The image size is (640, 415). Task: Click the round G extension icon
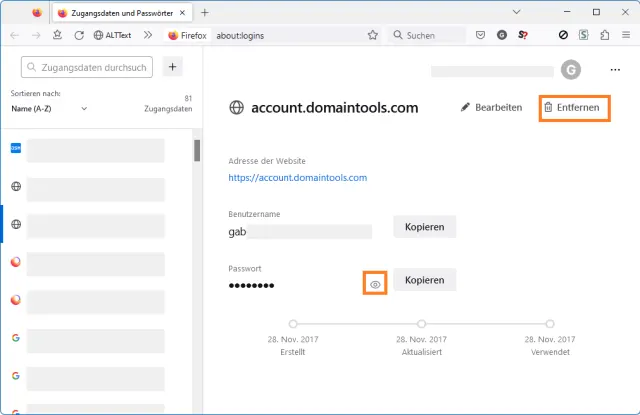click(x=502, y=35)
